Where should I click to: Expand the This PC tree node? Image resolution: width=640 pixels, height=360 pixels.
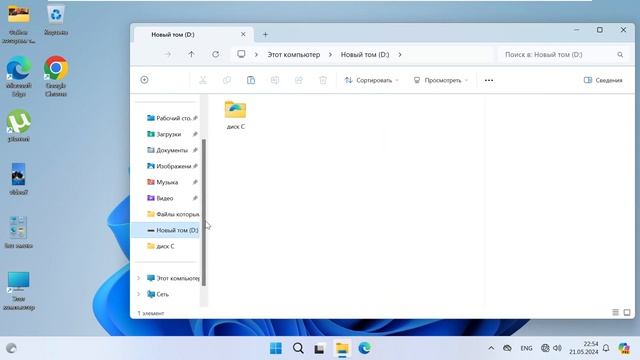[x=138, y=278]
